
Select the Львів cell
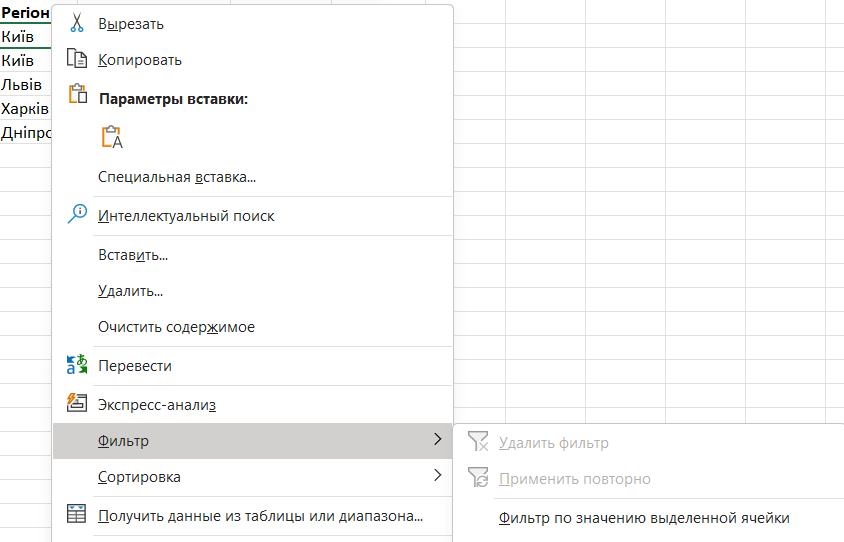click(25, 85)
